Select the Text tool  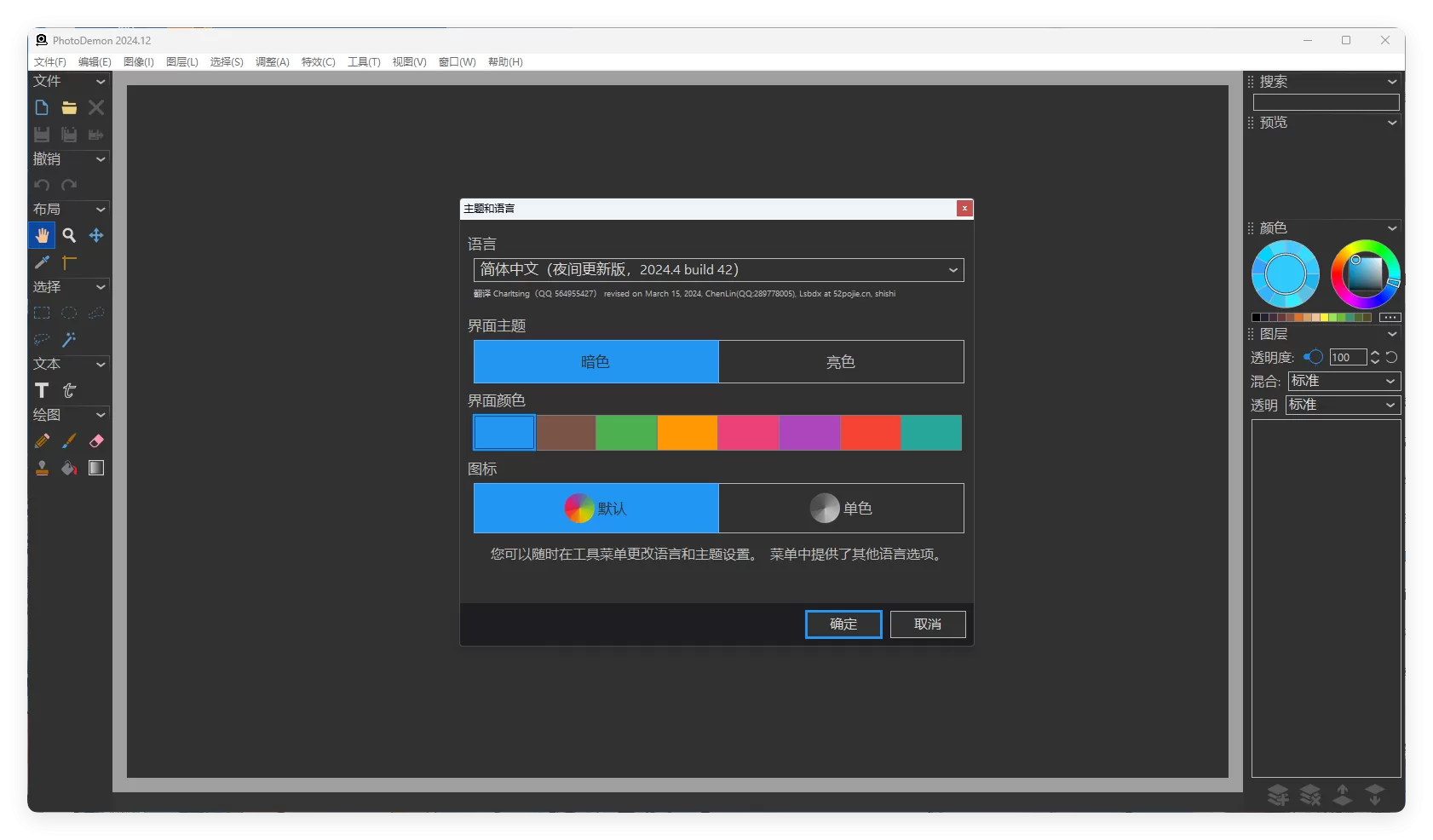42,391
